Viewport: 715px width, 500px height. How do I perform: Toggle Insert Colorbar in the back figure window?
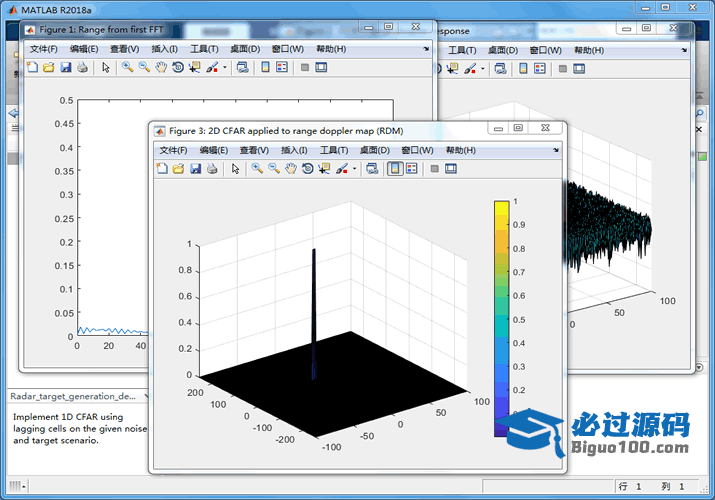point(523,69)
